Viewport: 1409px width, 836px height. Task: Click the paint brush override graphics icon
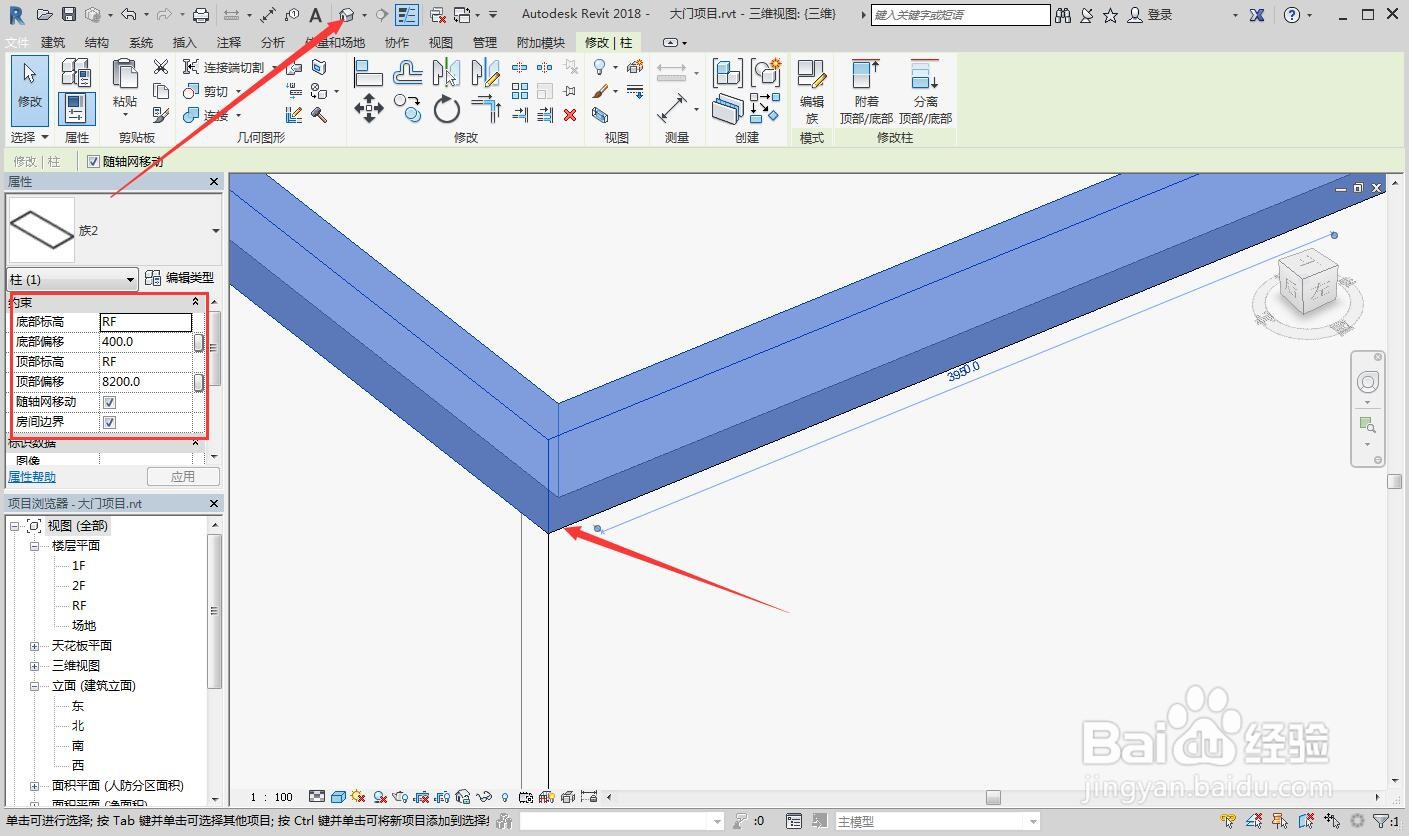pos(599,91)
